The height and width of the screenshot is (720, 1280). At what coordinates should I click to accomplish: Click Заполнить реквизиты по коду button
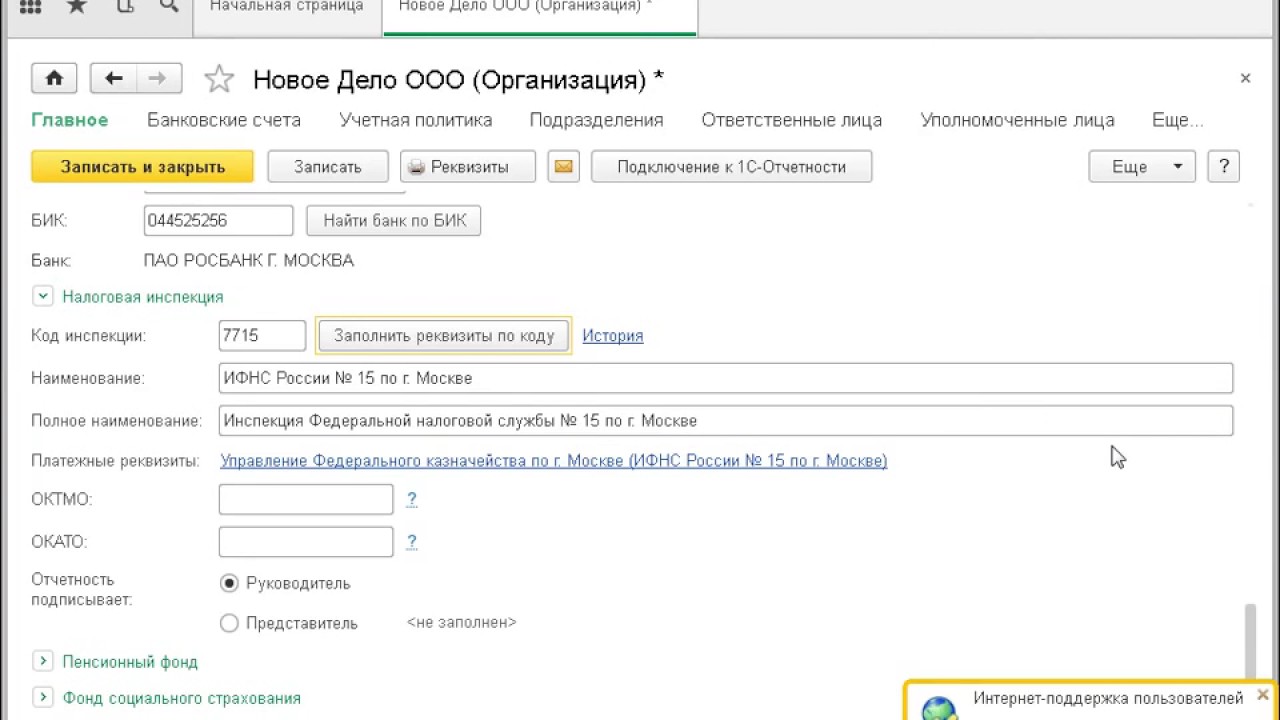[x=443, y=336]
